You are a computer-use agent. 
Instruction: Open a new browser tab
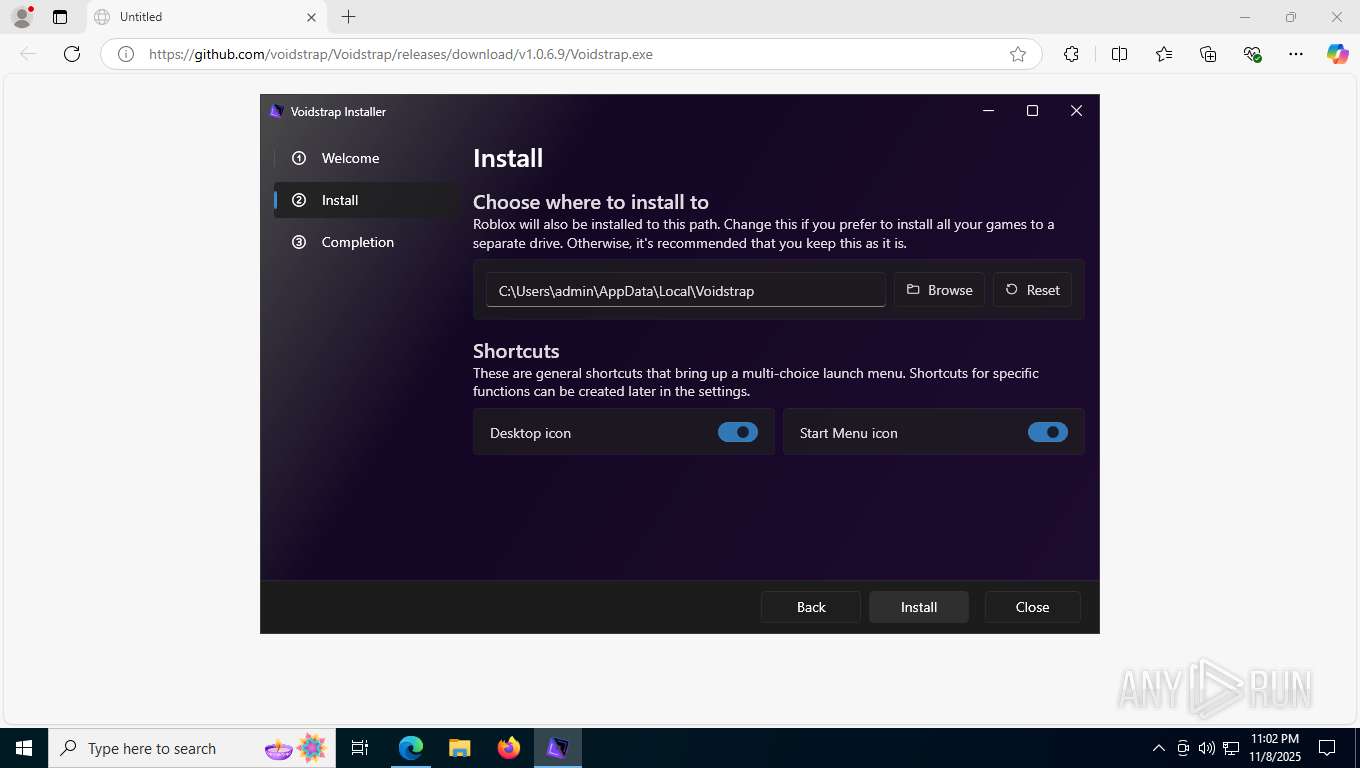click(x=348, y=17)
